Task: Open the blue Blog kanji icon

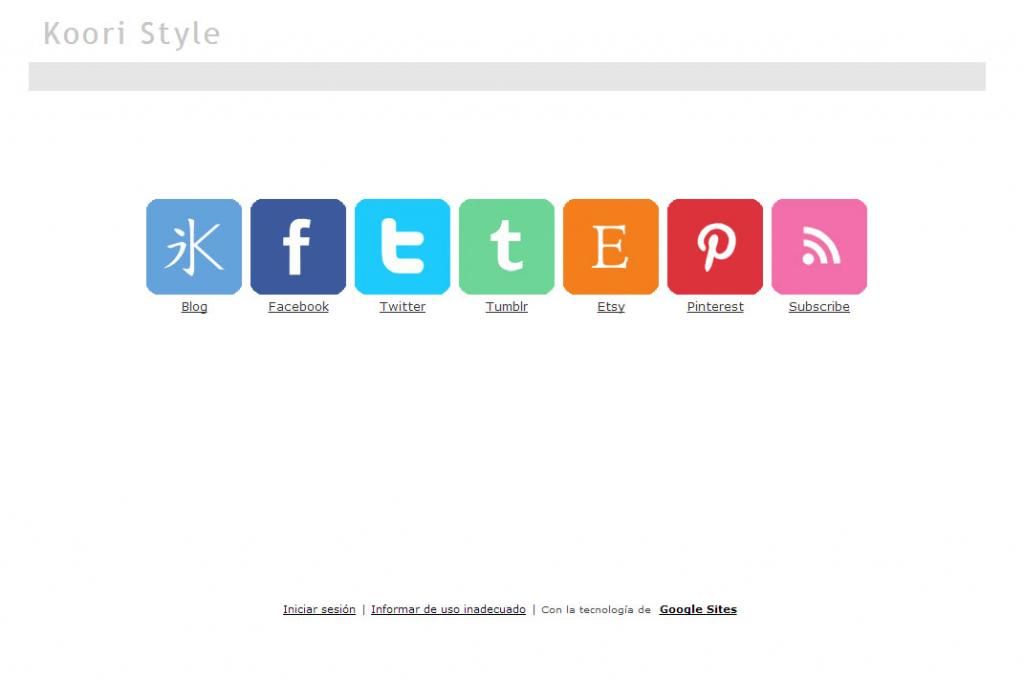Action: coord(194,247)
